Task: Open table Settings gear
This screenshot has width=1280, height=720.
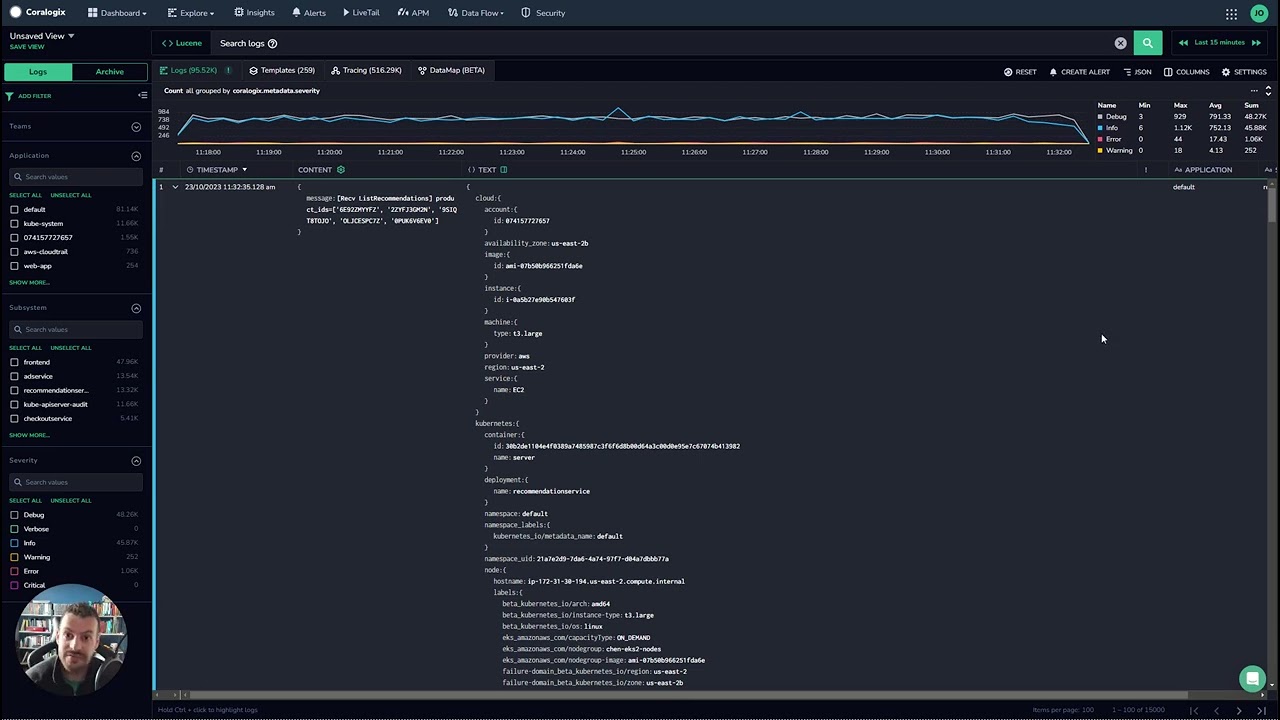Action: (x=1244, y=72)
